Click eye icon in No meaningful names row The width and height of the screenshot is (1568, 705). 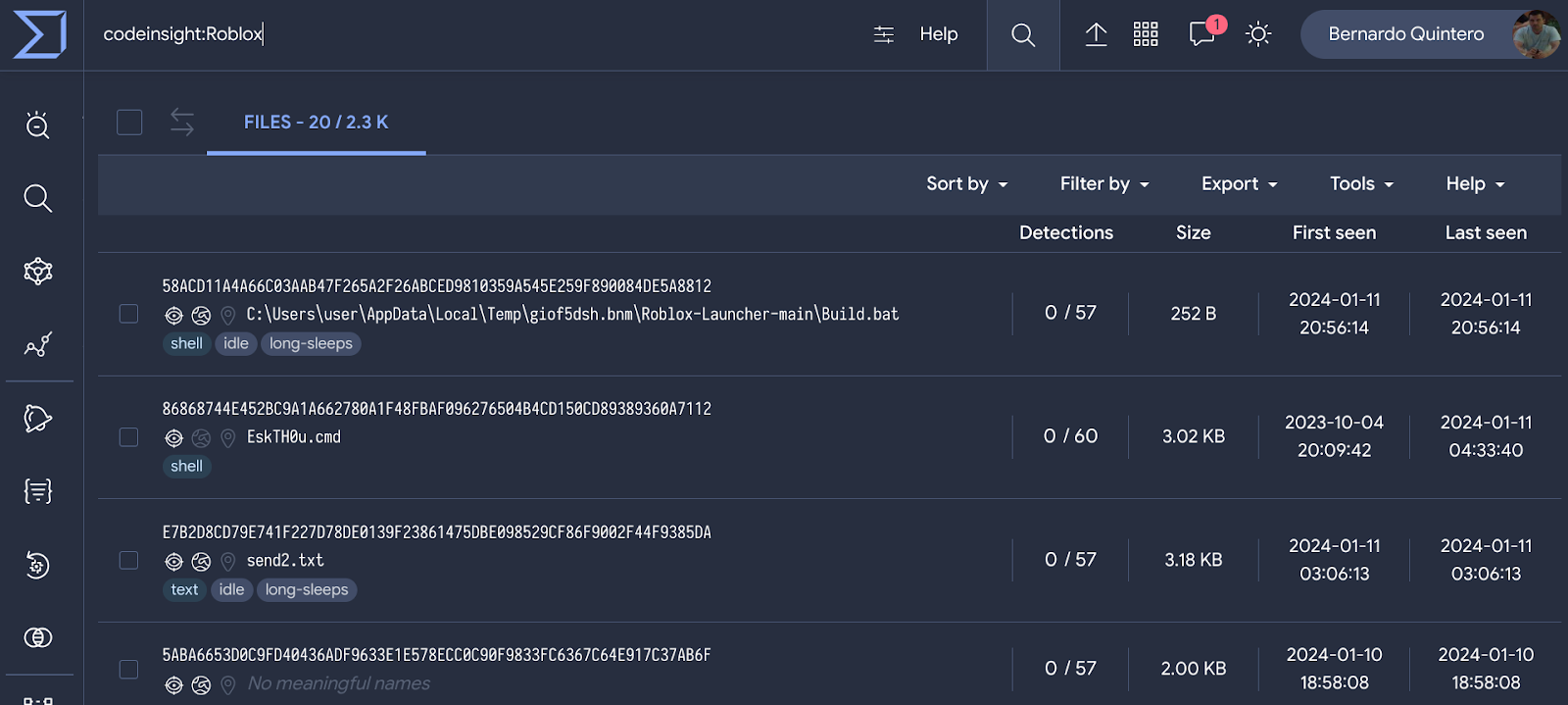[x=173, y=685]
